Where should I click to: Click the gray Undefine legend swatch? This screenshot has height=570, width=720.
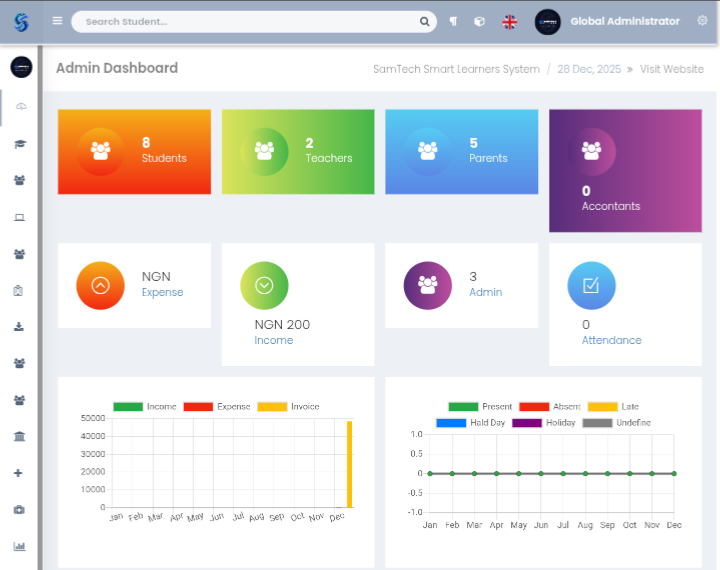[597, 423]
